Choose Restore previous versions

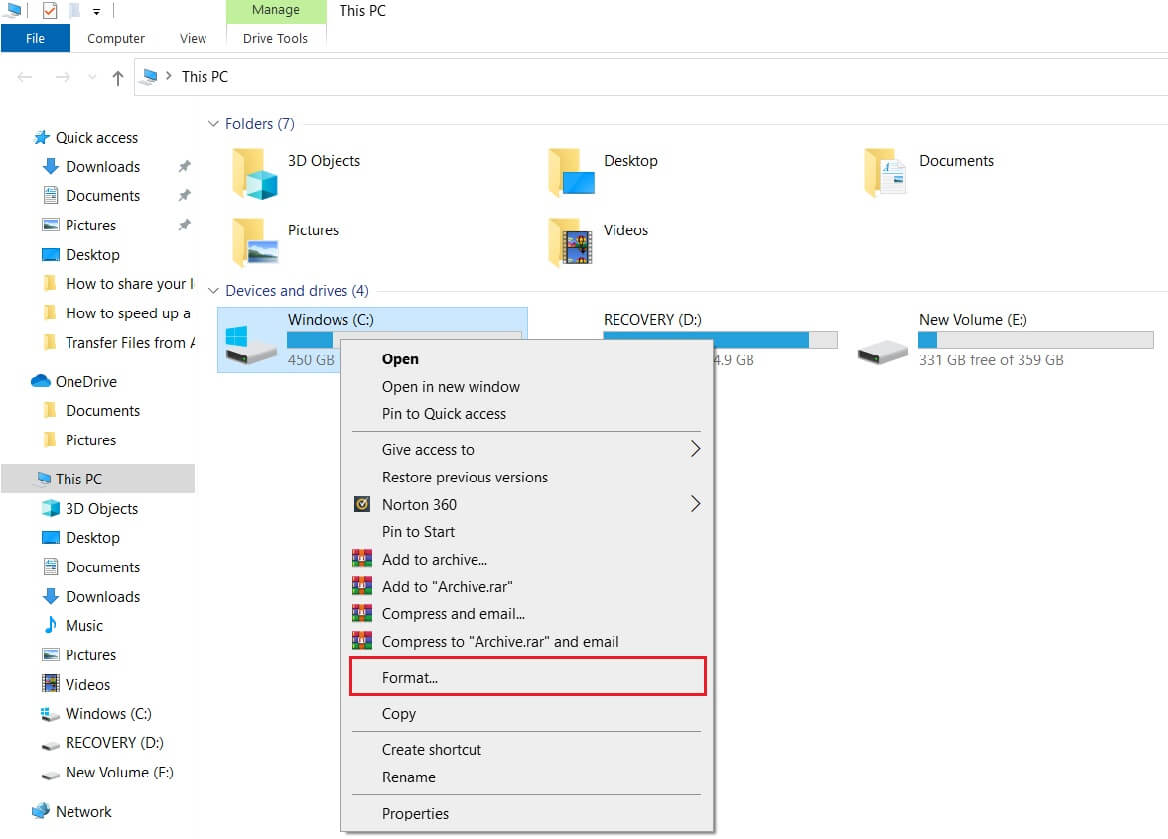tap(527, 477)
